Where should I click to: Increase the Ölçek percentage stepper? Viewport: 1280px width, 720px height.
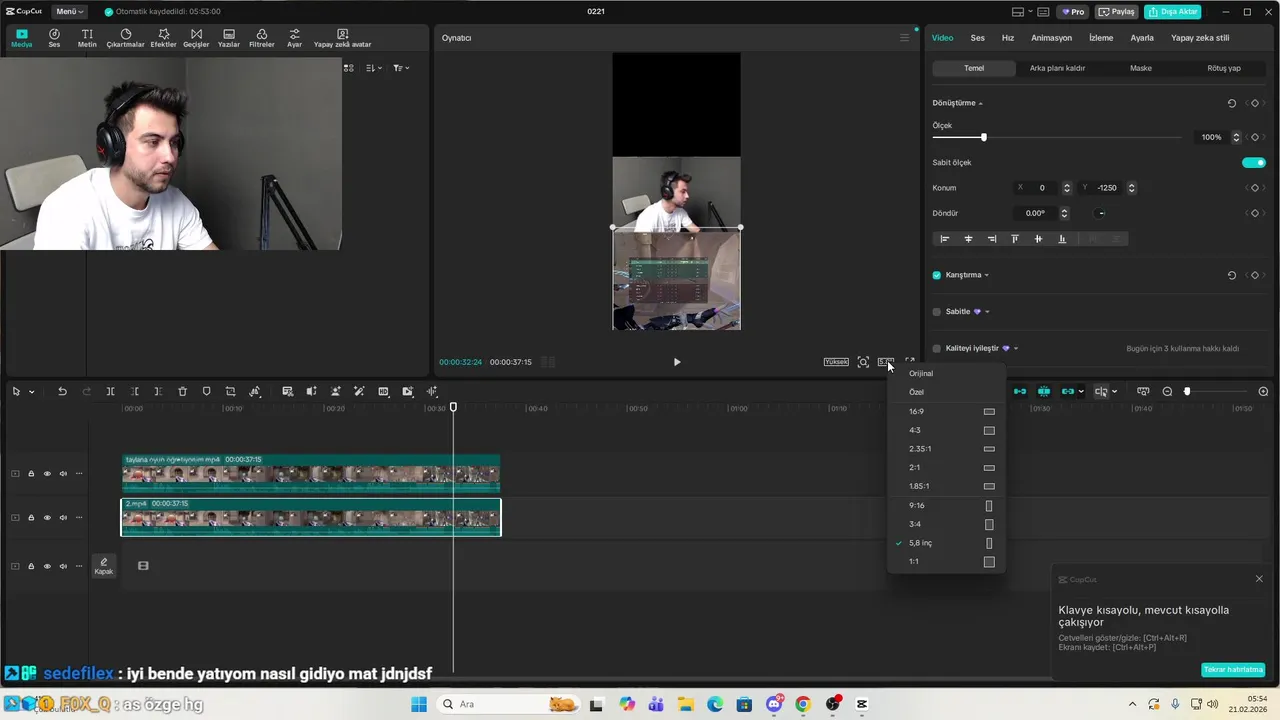pyautogui.click(x=1236, y=134)
